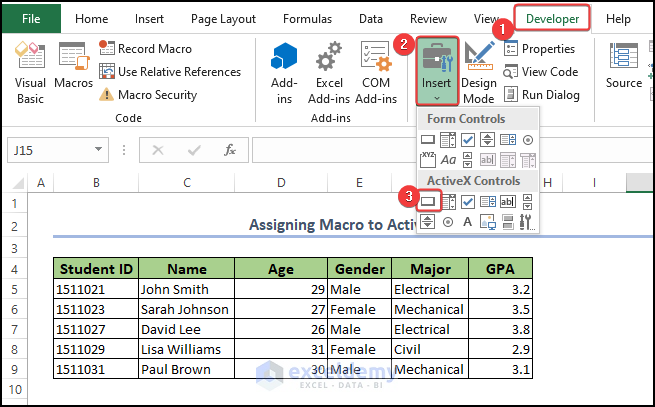Open the Page Layout tab
The width and height of the screenshot is (655, 407).
point(224,18)
